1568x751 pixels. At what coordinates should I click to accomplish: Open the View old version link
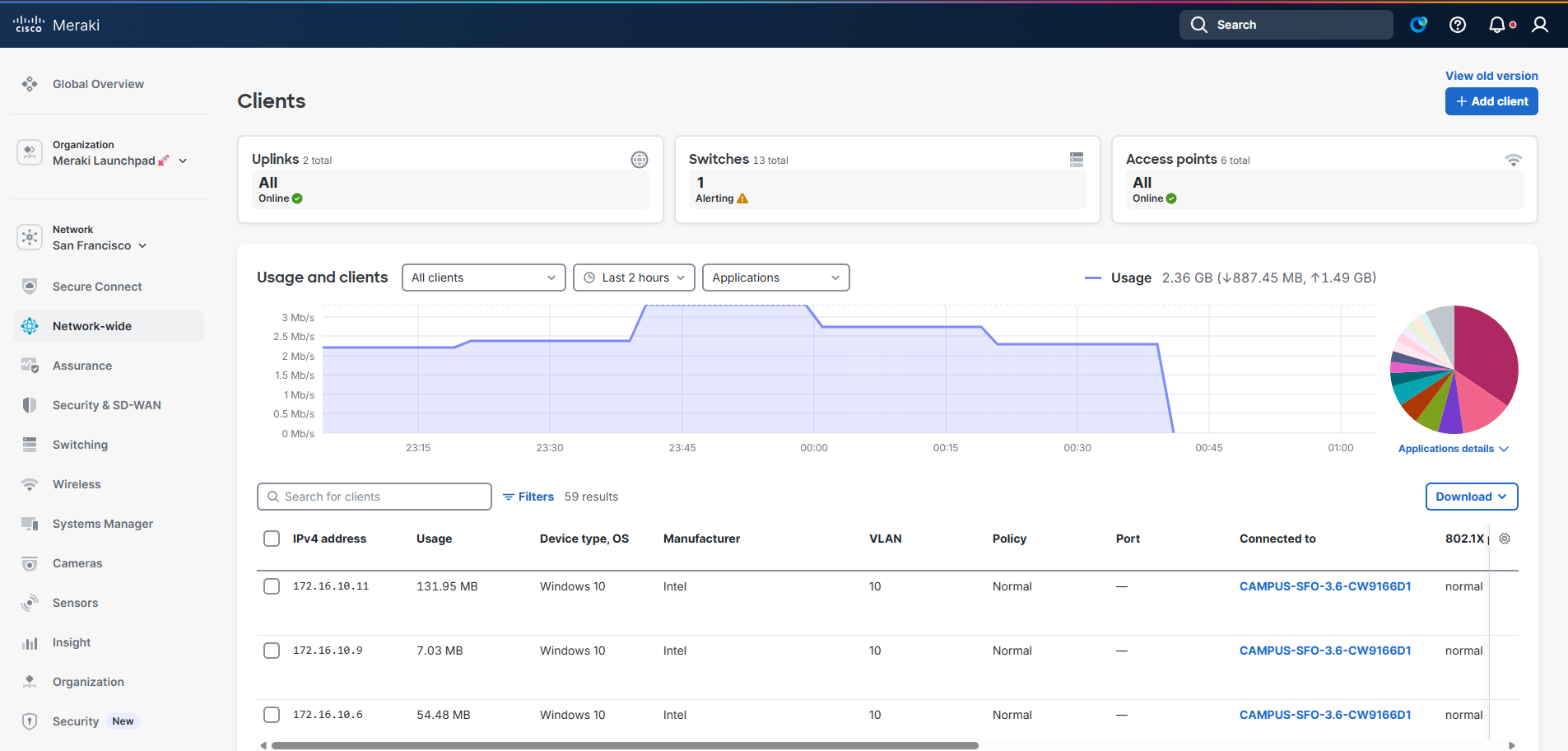pyautogui.click(x=1491, y=76)
